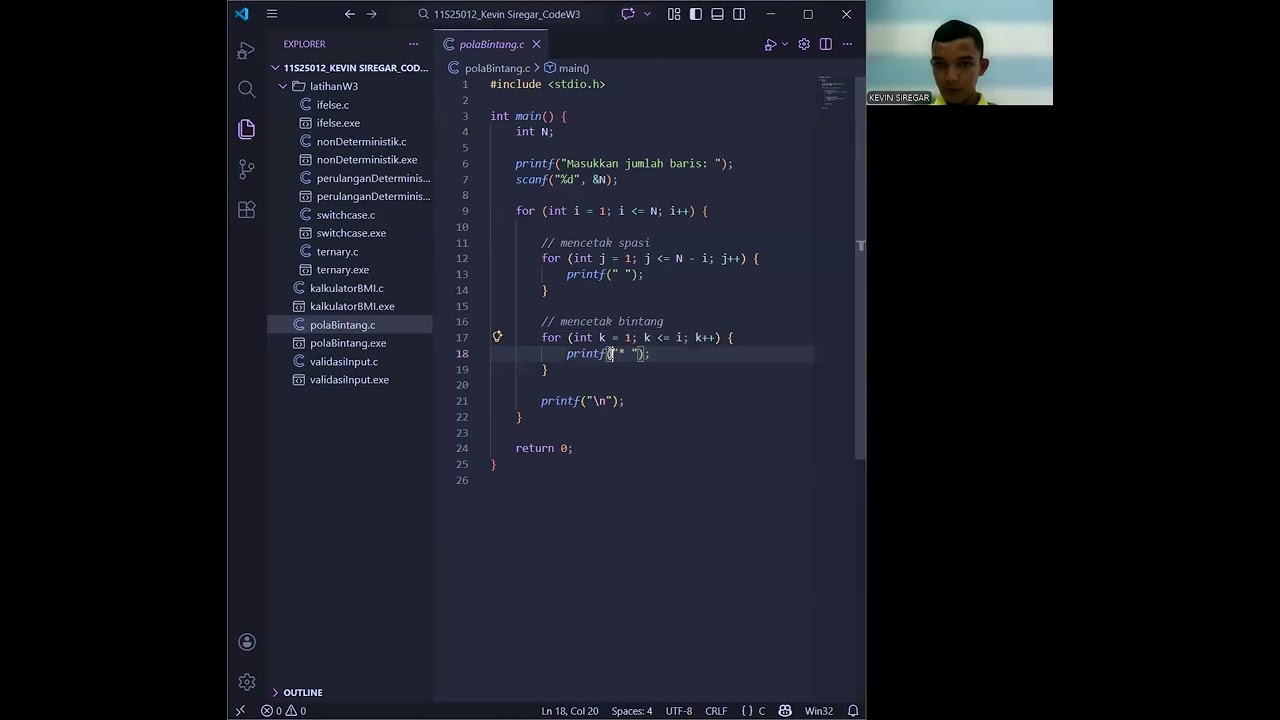Select the Explorer files icon
The height and width of the screenshot is (720, 1280).
click(x=247, y=129)
